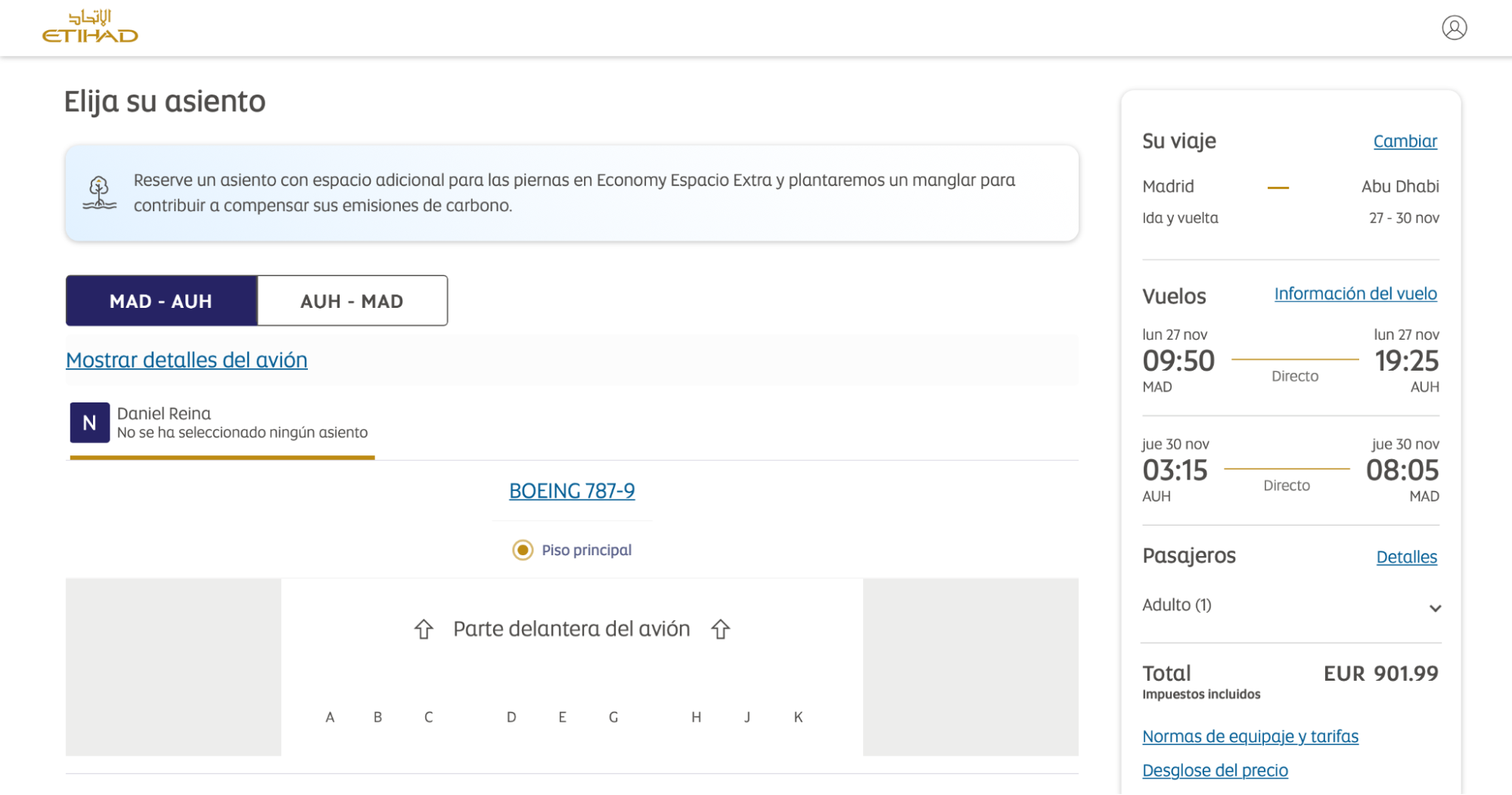1512x795 pixels.
Task: Click the mangrove tree icon in banner
Action: [x=99, y=193]
